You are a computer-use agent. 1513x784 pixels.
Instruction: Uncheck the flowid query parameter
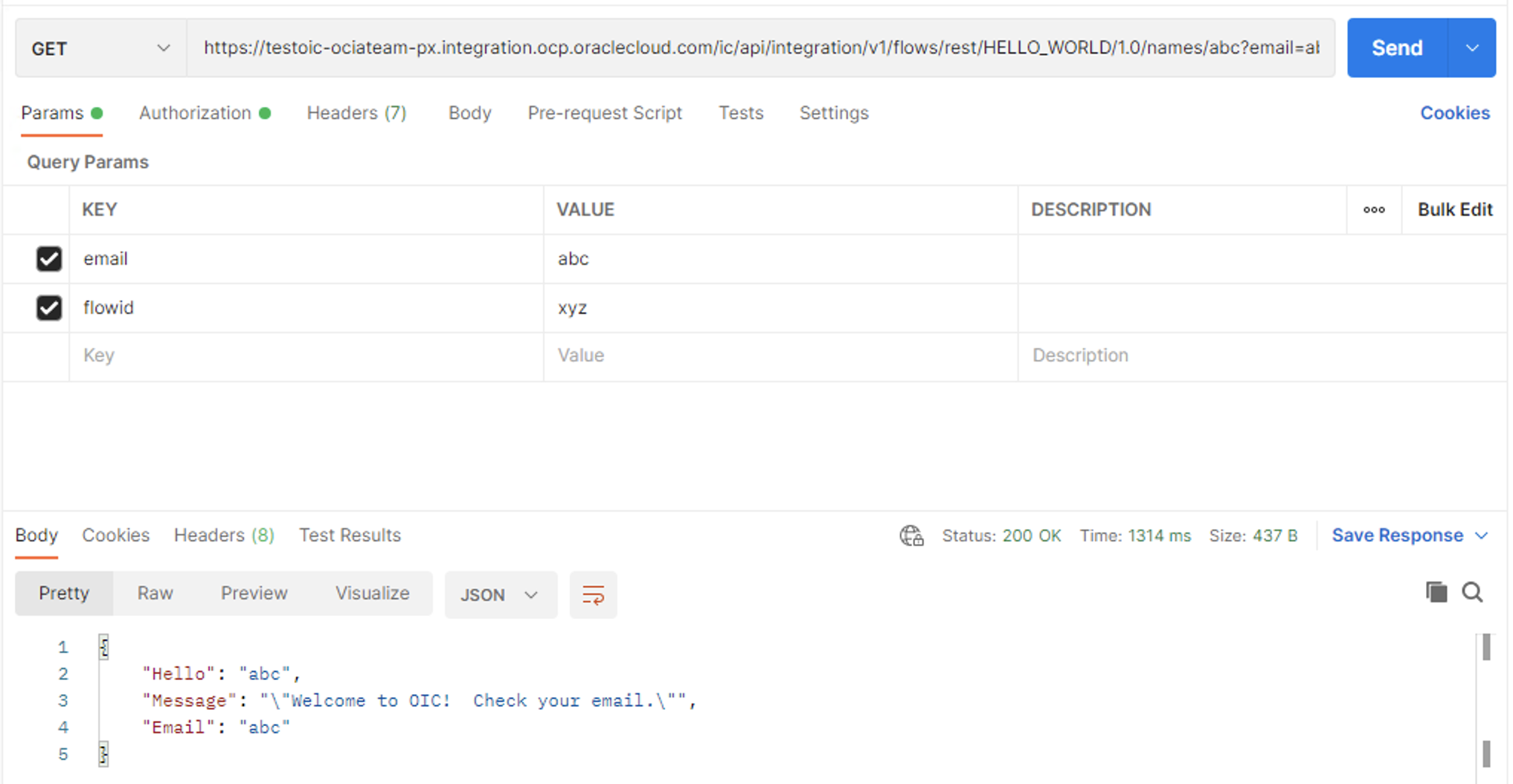[49, 308]
